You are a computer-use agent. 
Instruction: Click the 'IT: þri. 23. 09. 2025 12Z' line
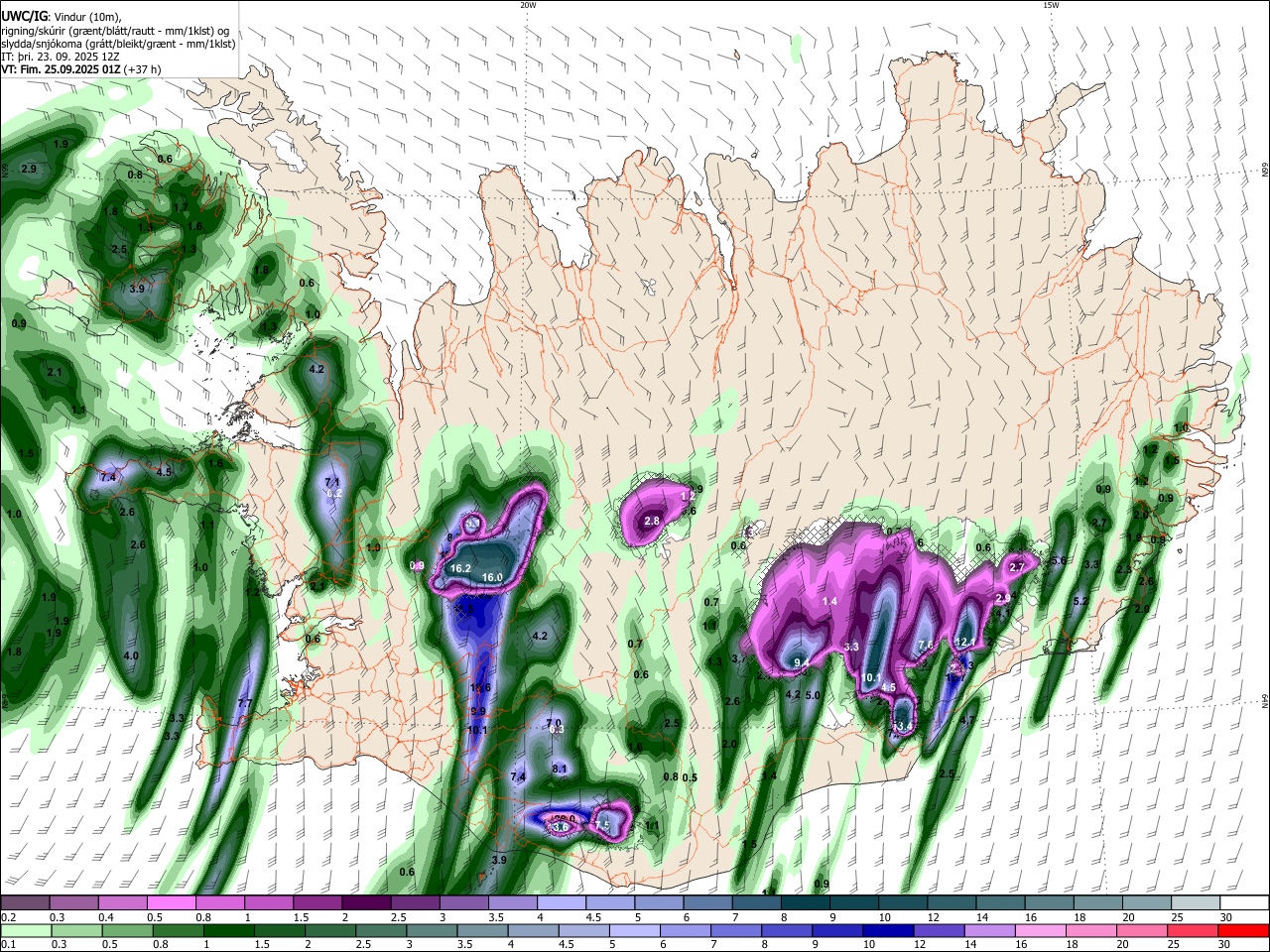pos(61,57)
